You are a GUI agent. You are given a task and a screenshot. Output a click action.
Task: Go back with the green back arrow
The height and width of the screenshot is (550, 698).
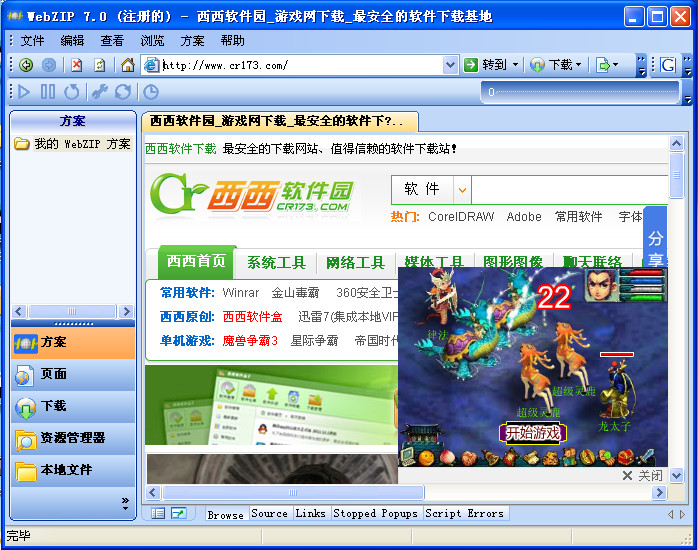[x=26, y=65]
